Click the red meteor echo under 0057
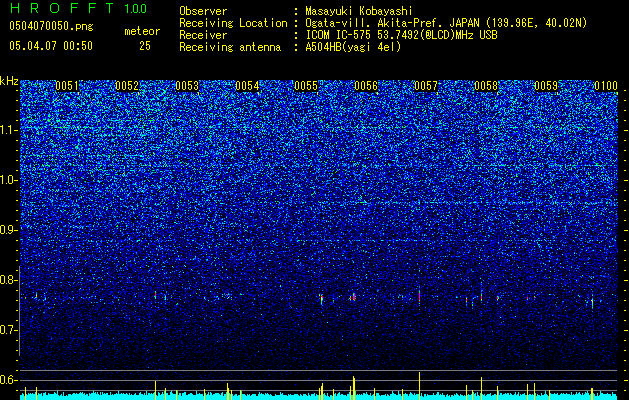The height and width of the screenshot is (400, 629). point(420,297)
